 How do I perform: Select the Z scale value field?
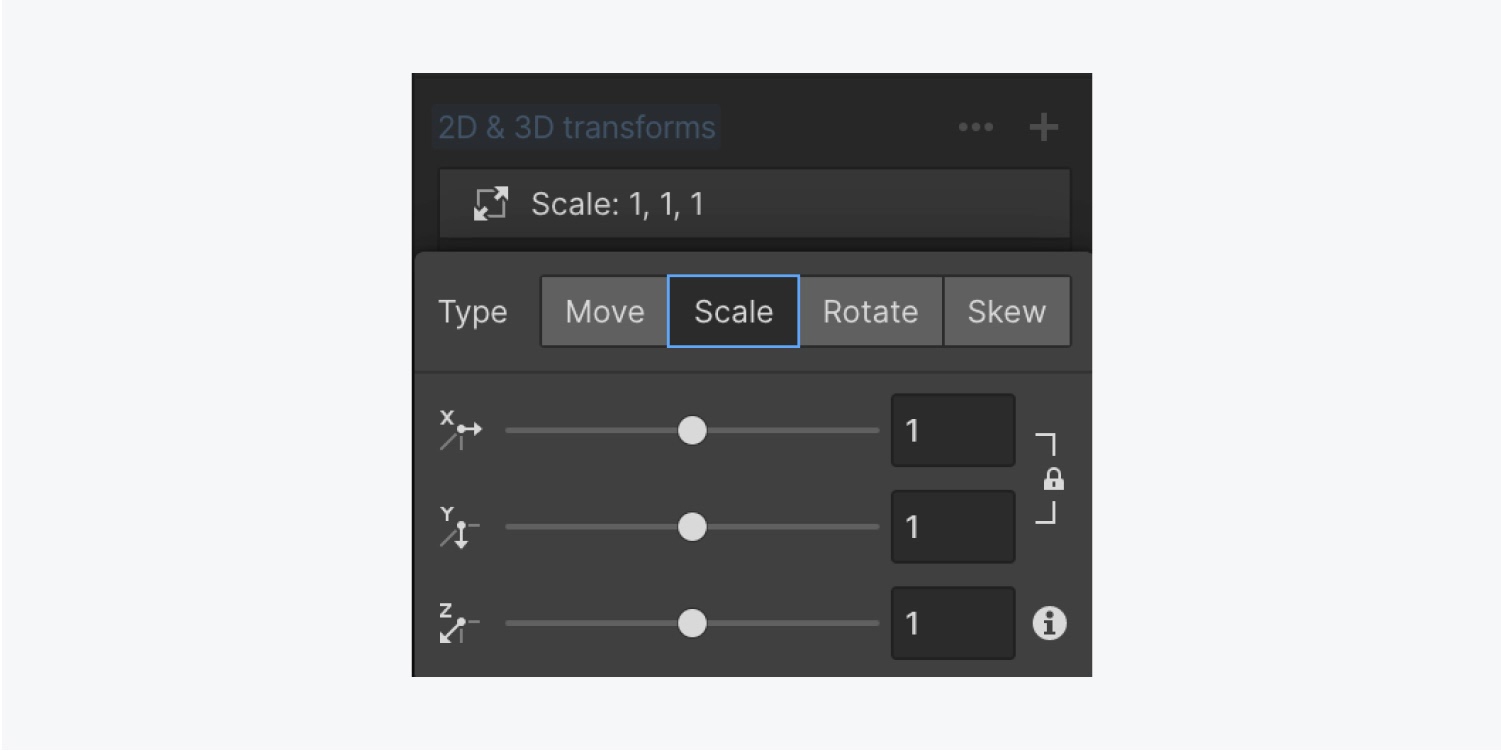pyautogui.click(x=952, y=623)
